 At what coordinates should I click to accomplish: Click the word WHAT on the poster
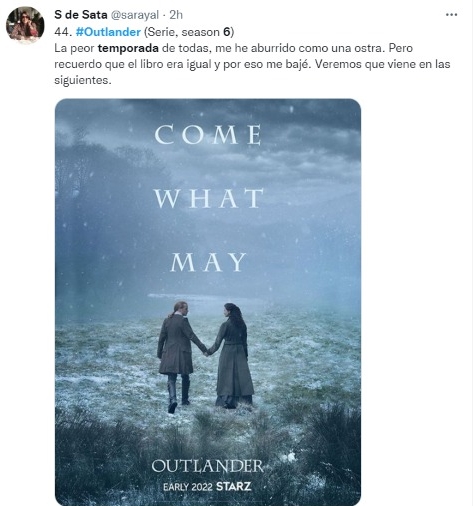[x=209, y=198]
